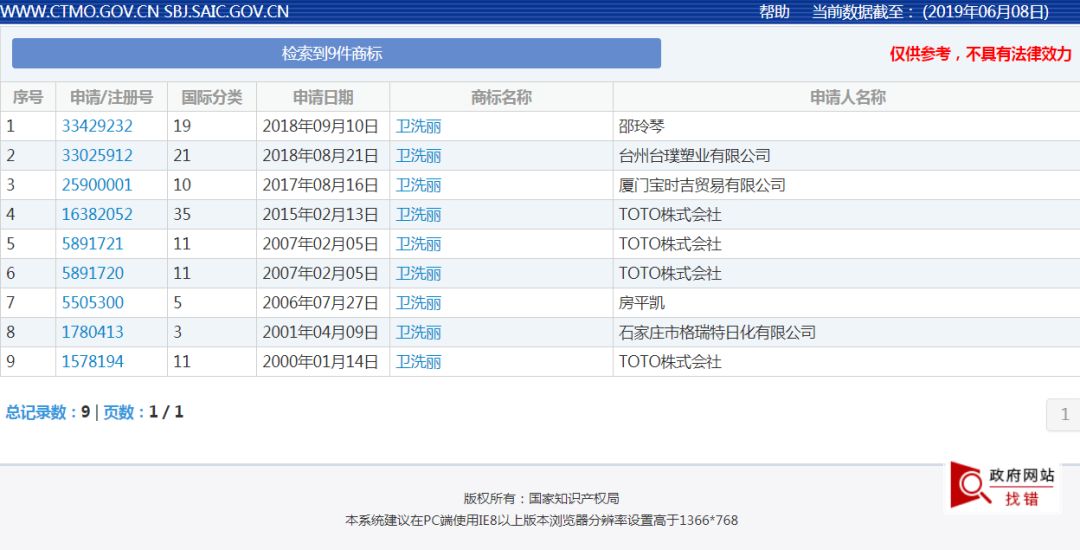
Task: Select class 21 in the 33025912 row
Action: [x=182, y=156]
